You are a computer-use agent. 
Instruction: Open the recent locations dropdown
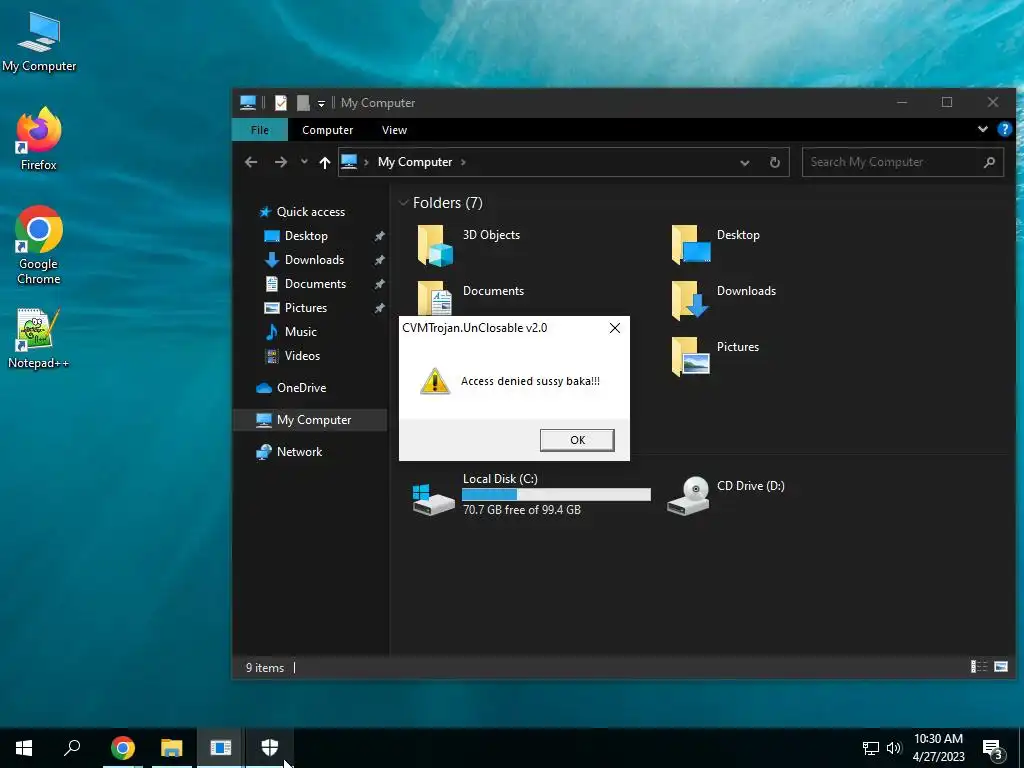(304, 162)
